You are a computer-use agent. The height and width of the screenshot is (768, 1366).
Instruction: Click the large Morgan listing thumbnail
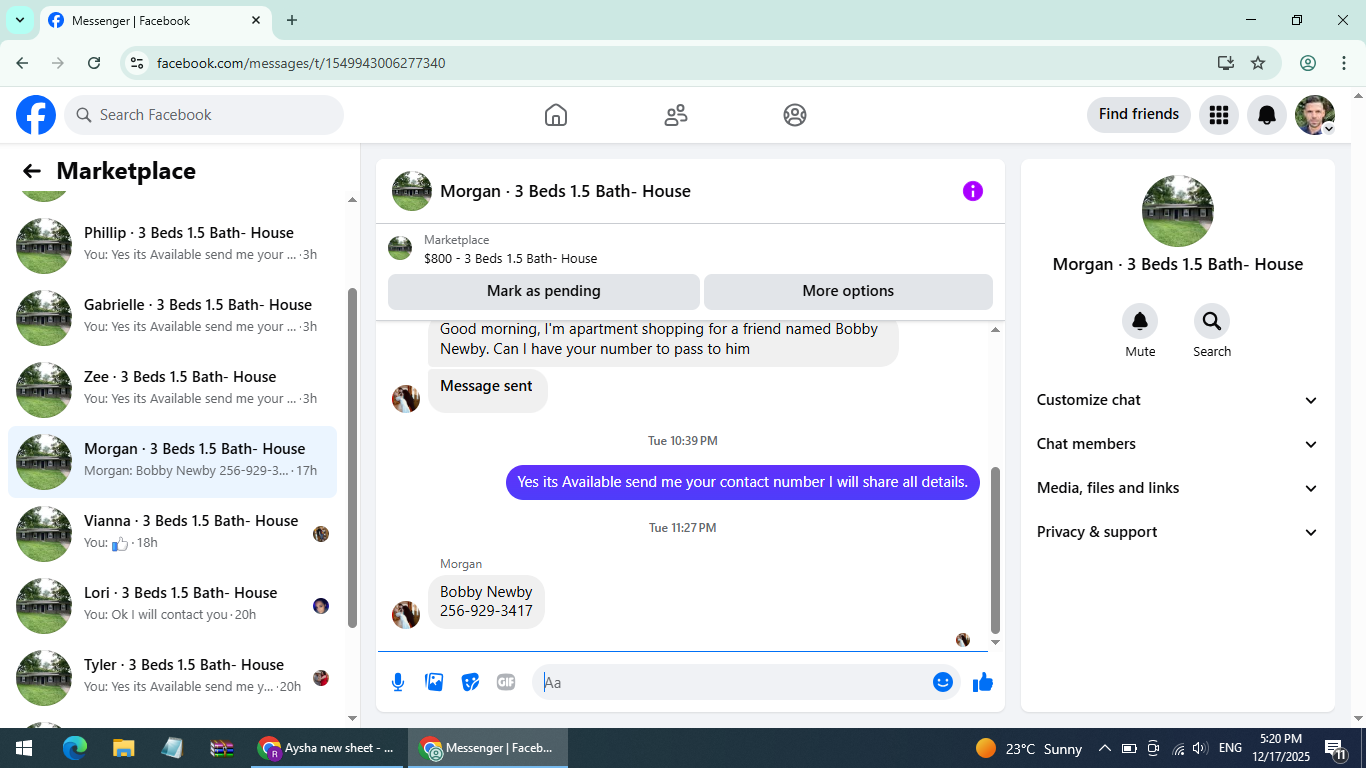pyautogui.click(x=1178, y=211)
